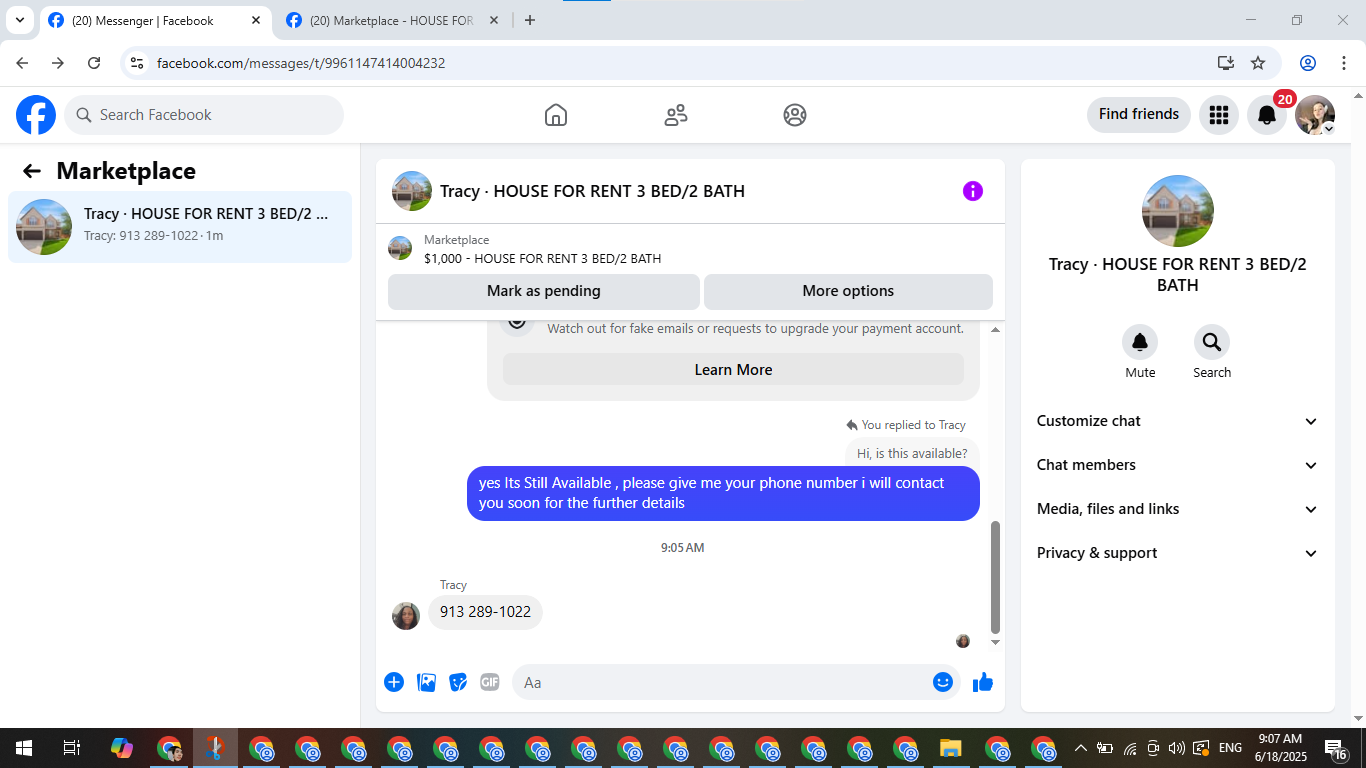The image size is (1366, 768).
Task: Go to the Facebook Home feed icon
Action: pos(556,115)
